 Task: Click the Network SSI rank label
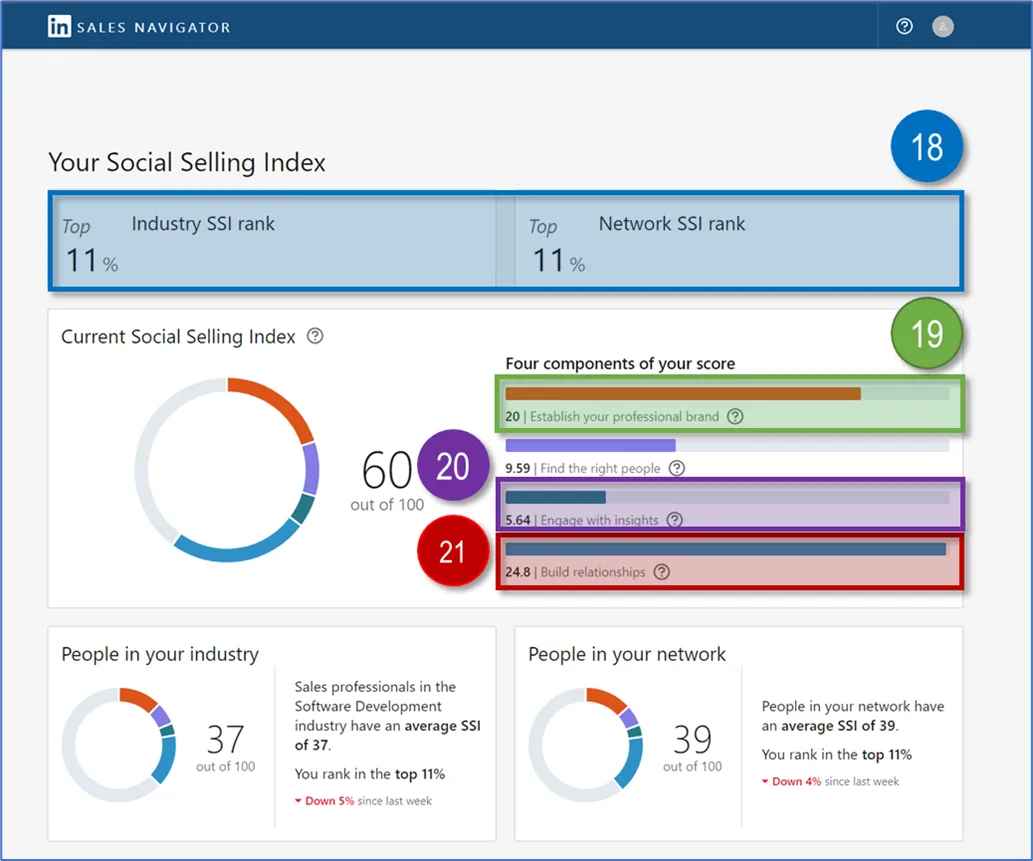672,224
